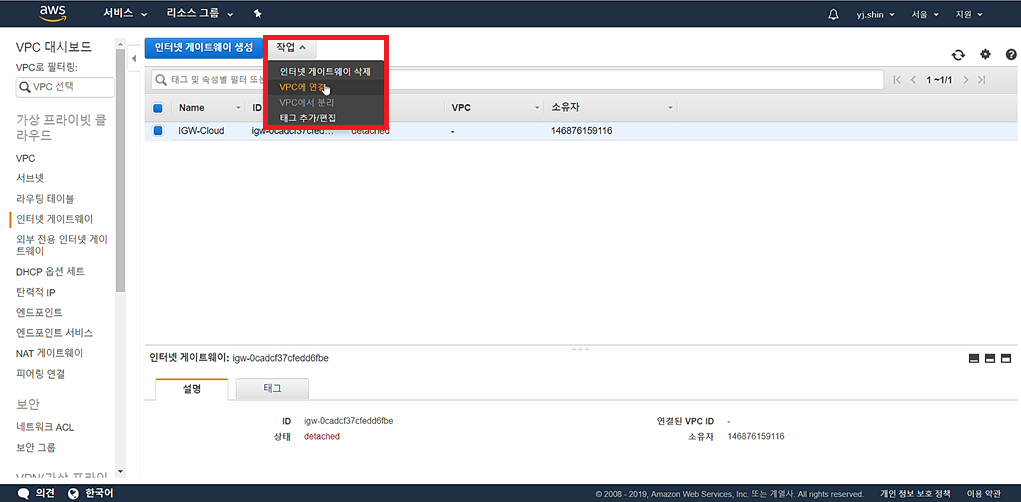Open NAT 게이트웨이 in sidebar

[x=49, y=353]
